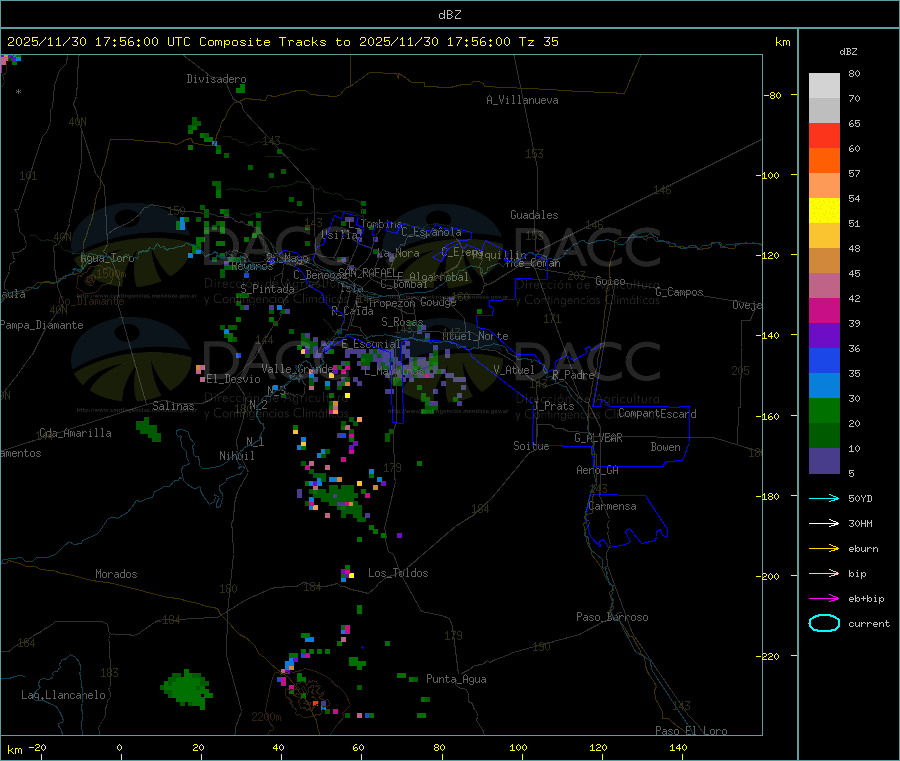Click the Atuel_Norte map label
This screenshot has width=900, height=761.
tap(475, 336)
